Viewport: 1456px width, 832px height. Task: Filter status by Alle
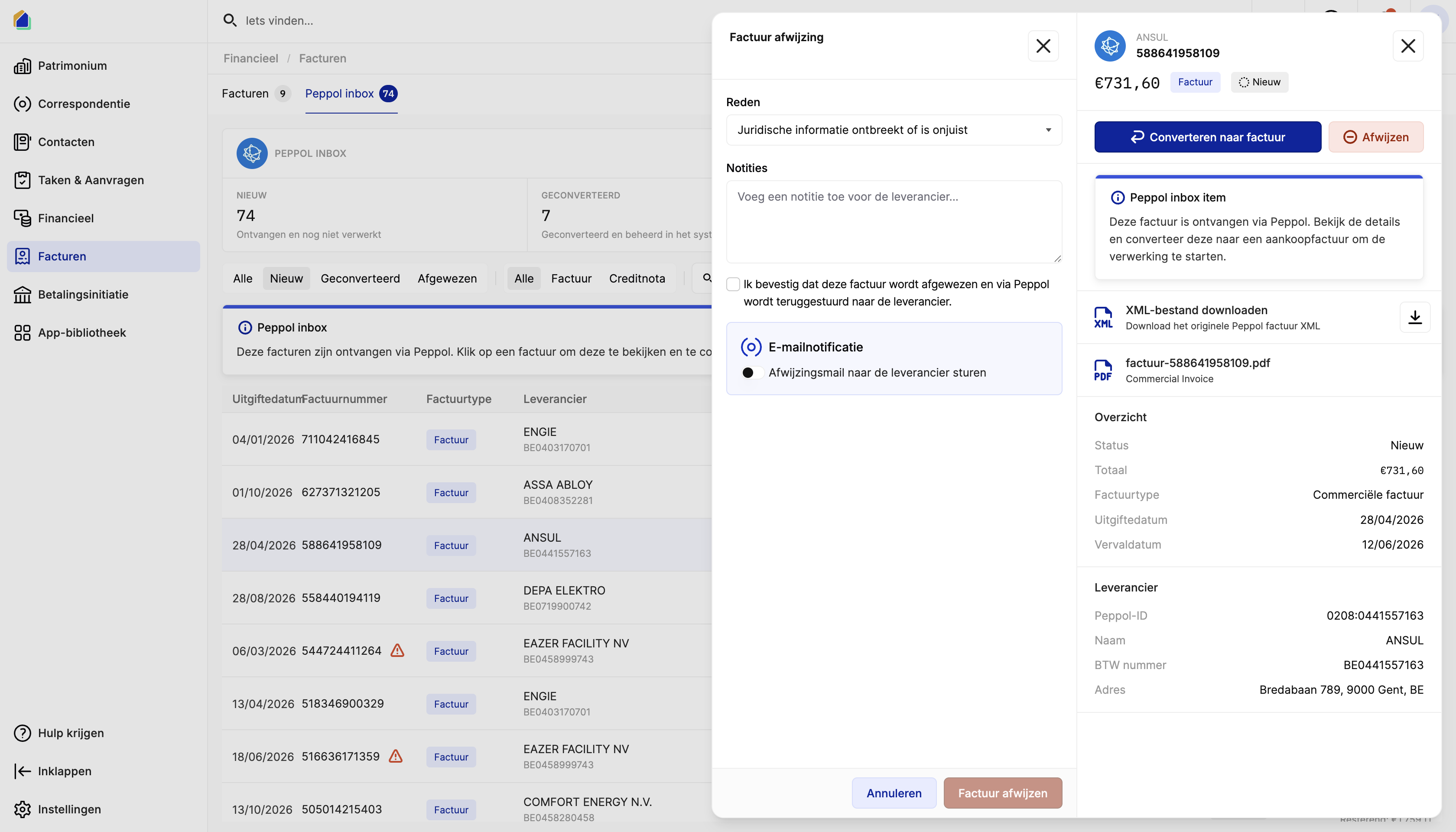click(x=242, y=278)
